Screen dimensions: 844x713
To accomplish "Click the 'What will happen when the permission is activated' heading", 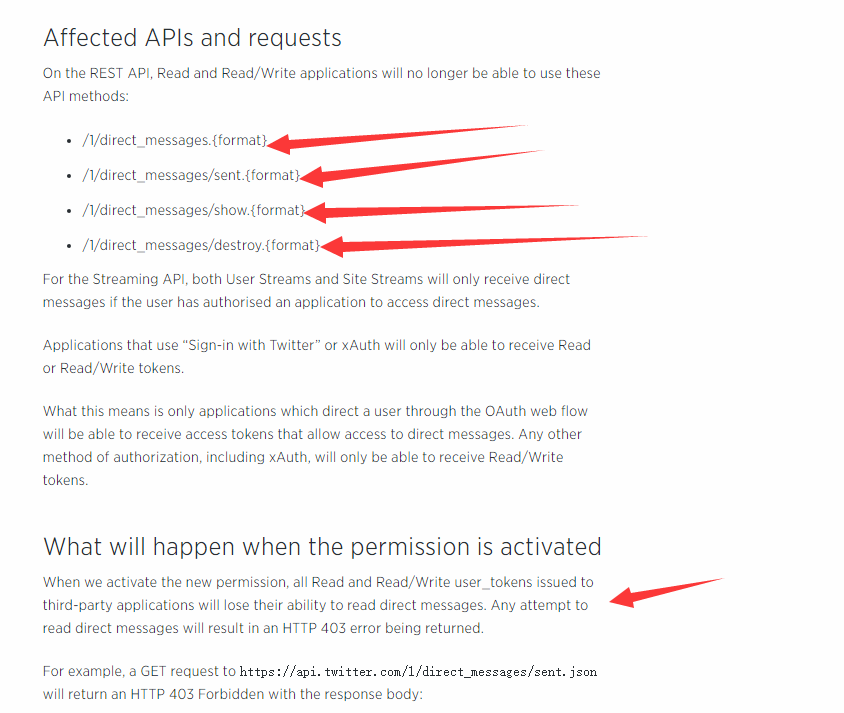I will click(322, 547).
